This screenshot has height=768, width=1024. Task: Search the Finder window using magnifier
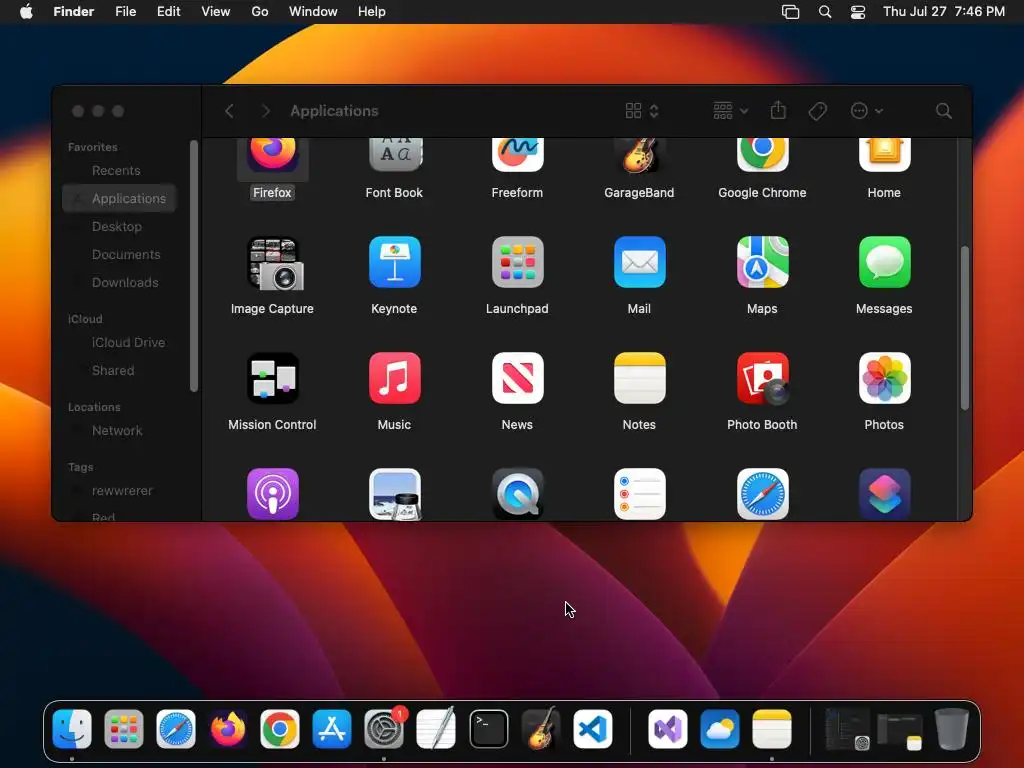point(943,111)
